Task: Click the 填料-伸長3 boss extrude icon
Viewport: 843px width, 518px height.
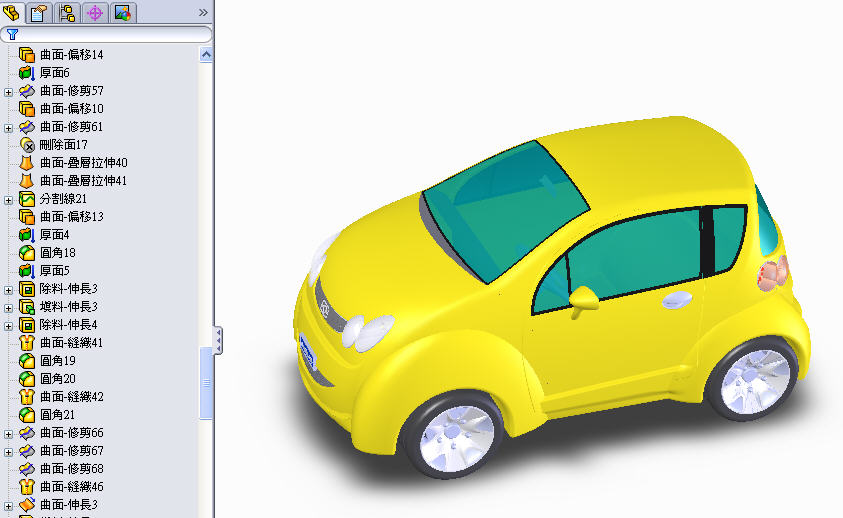Action: [x=27, y=307]
